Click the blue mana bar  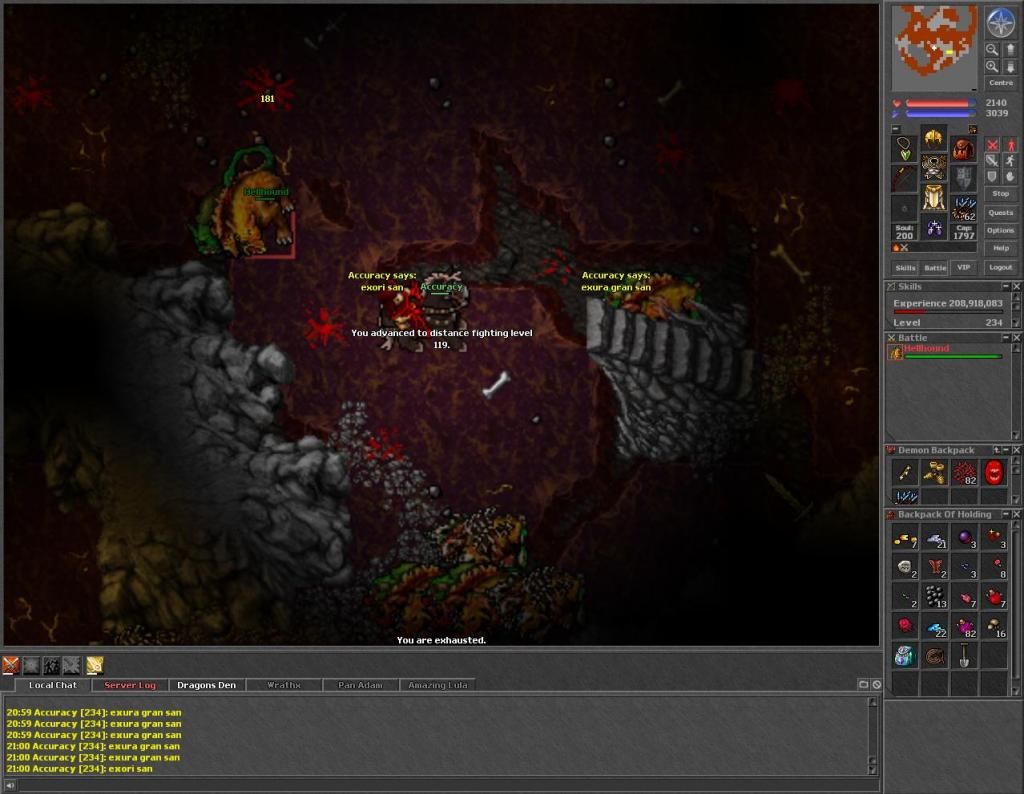point(940,114)
